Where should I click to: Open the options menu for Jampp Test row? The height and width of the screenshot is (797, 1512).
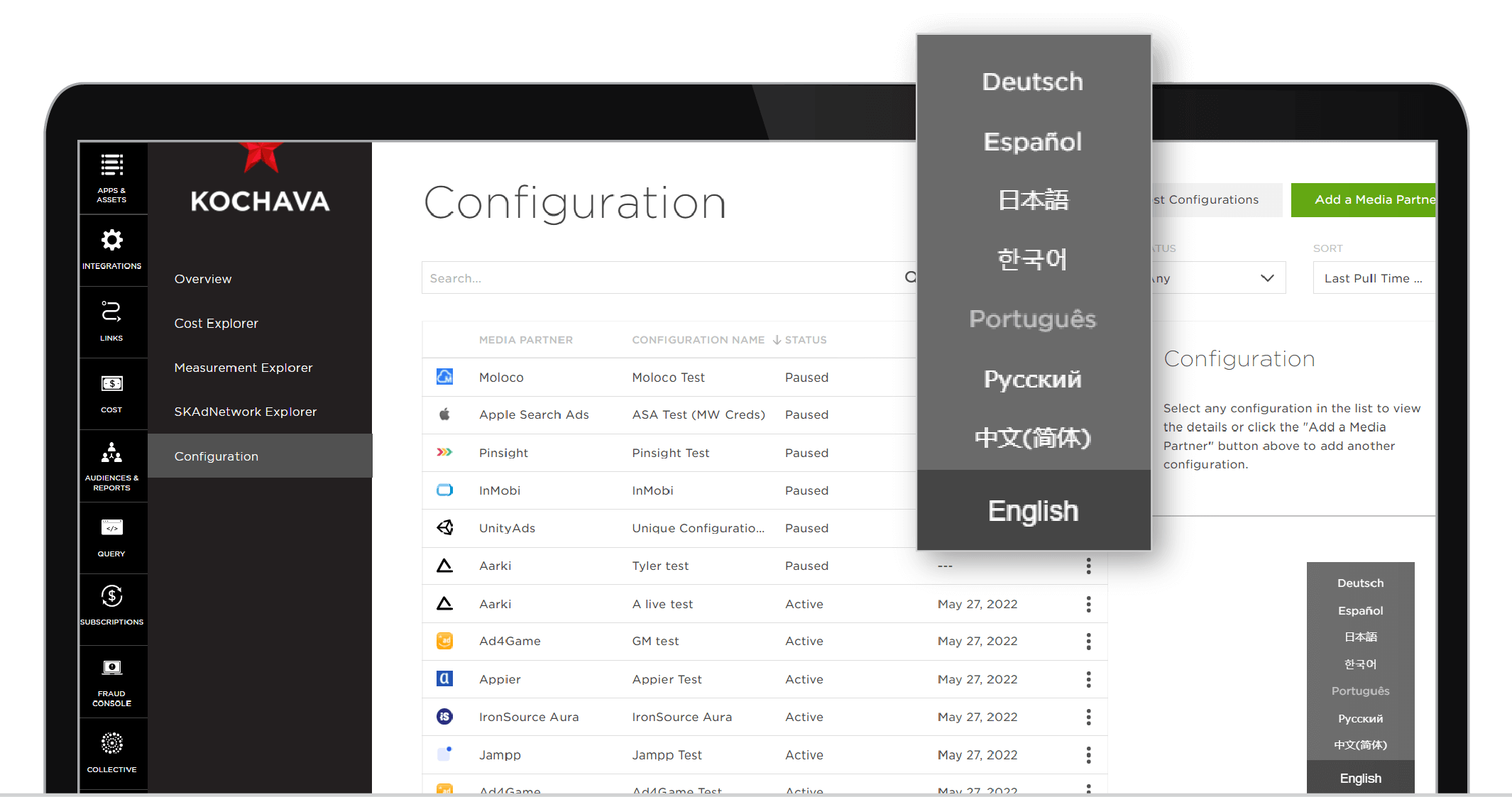(x=1088, y=754)
